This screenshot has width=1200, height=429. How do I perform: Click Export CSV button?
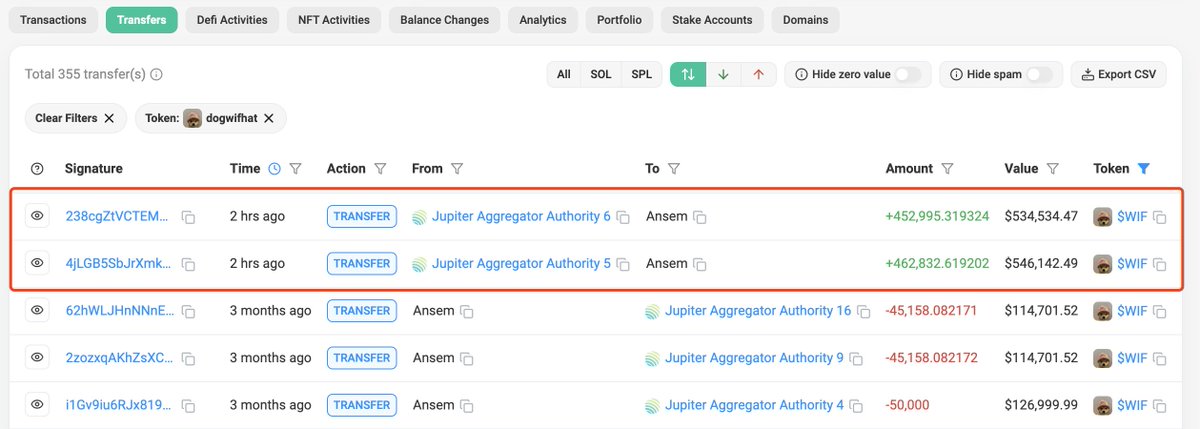(1119, 74)
